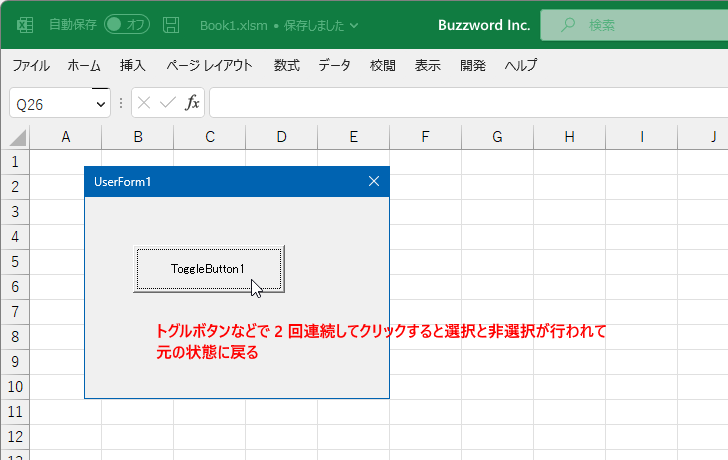Screen dimensions: 728x460
Task: Select row 5 header
Action: (x=15, y=262)
